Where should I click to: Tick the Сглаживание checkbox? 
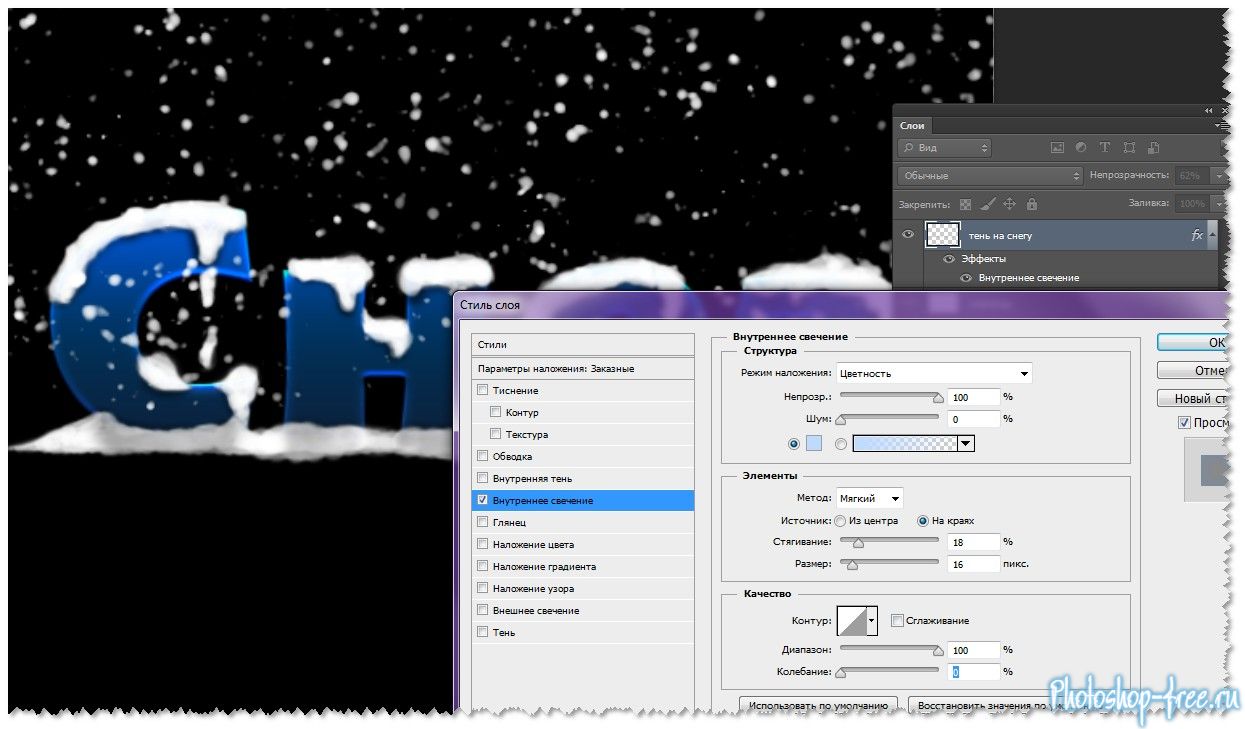click(x=897, y=621)
